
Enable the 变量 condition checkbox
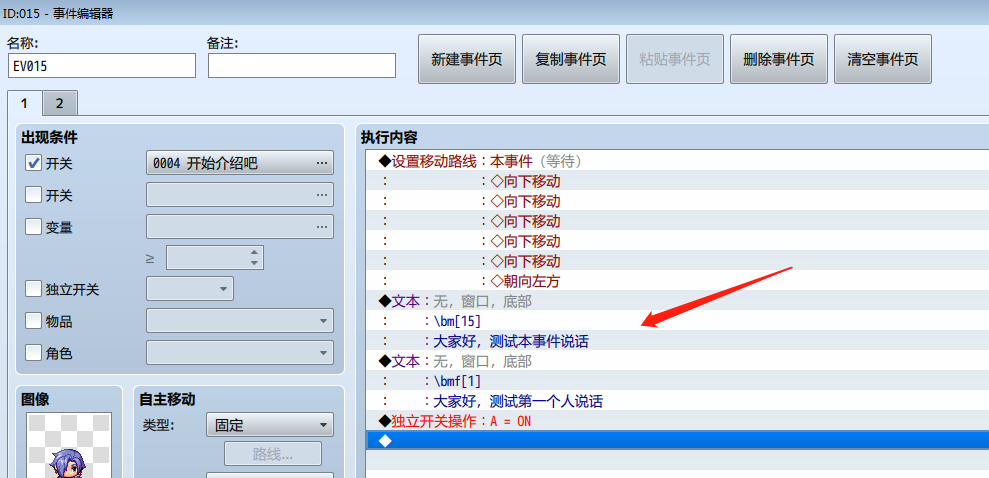pos(33,226)
